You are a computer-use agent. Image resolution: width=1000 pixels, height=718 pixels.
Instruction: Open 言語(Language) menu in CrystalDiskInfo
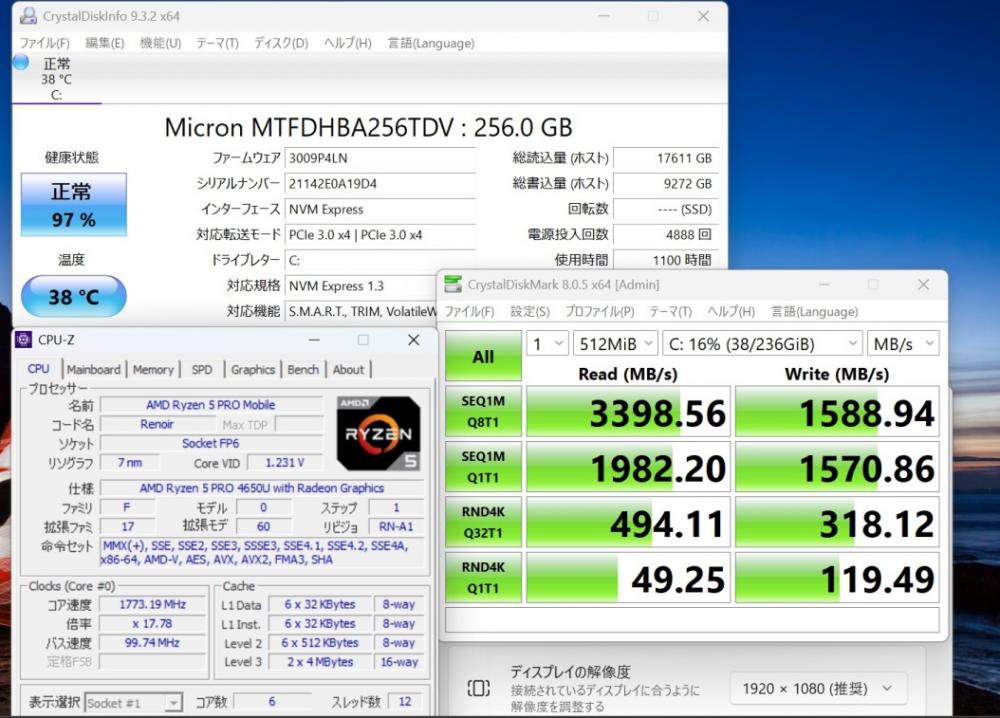(x=431, y=43)
